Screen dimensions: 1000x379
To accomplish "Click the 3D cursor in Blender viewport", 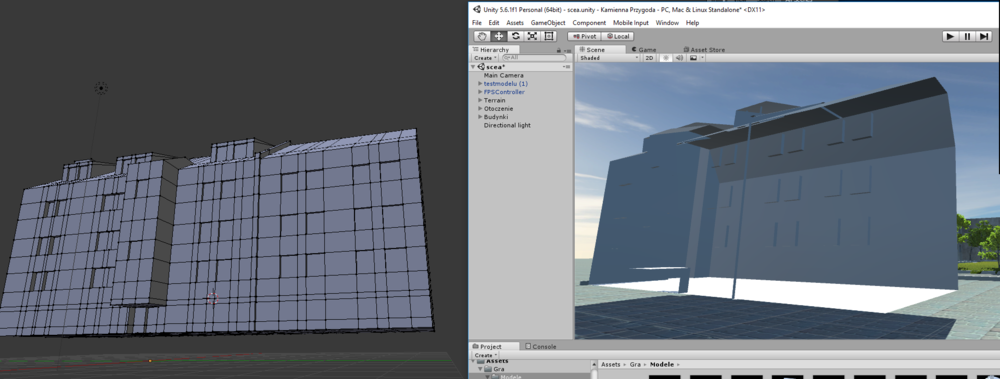I will coord(213,298).
